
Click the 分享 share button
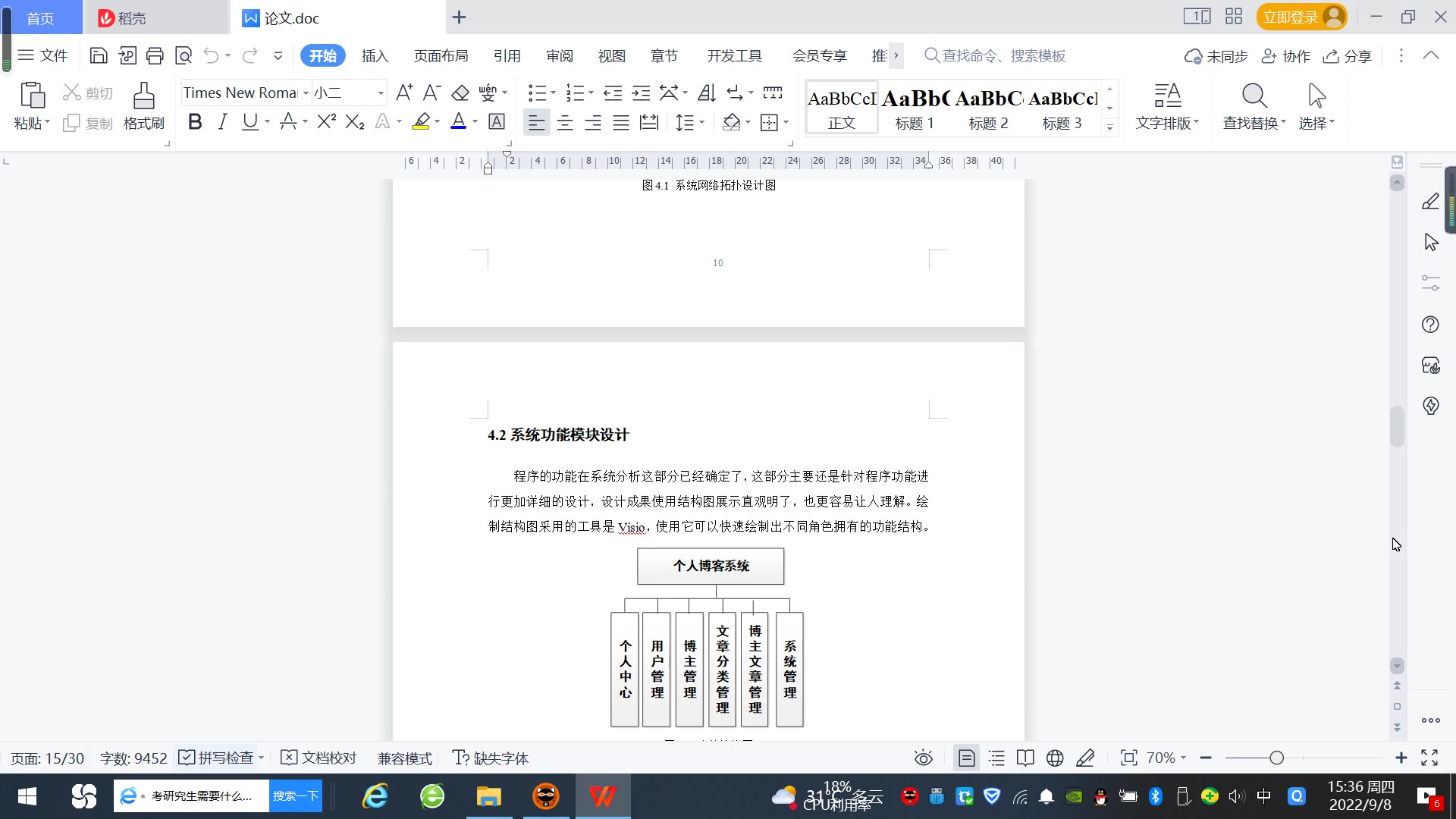click(1348, 56)
